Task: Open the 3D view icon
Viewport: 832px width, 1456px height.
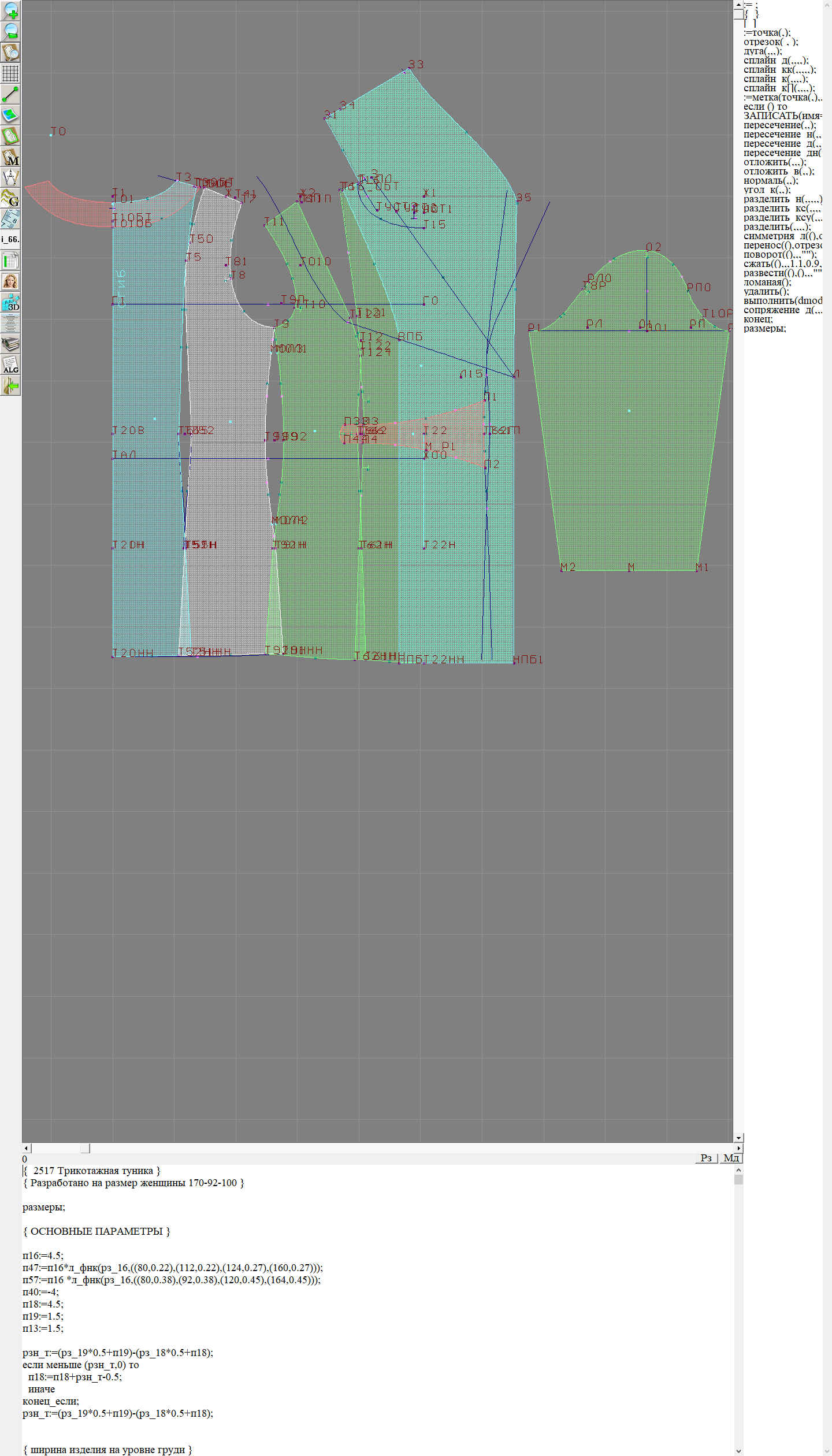Action: [x=10, y=302]
